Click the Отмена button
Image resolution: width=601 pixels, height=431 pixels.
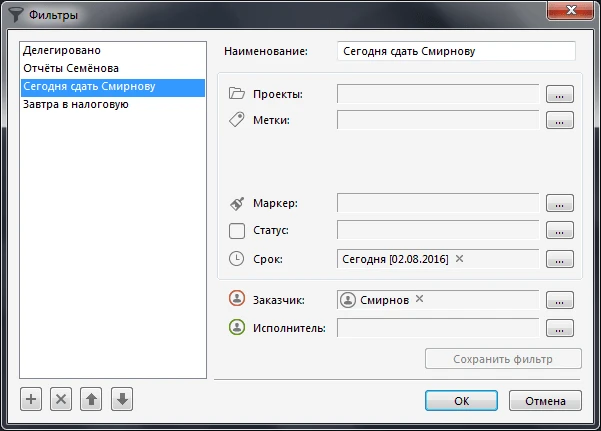[544, 400]
